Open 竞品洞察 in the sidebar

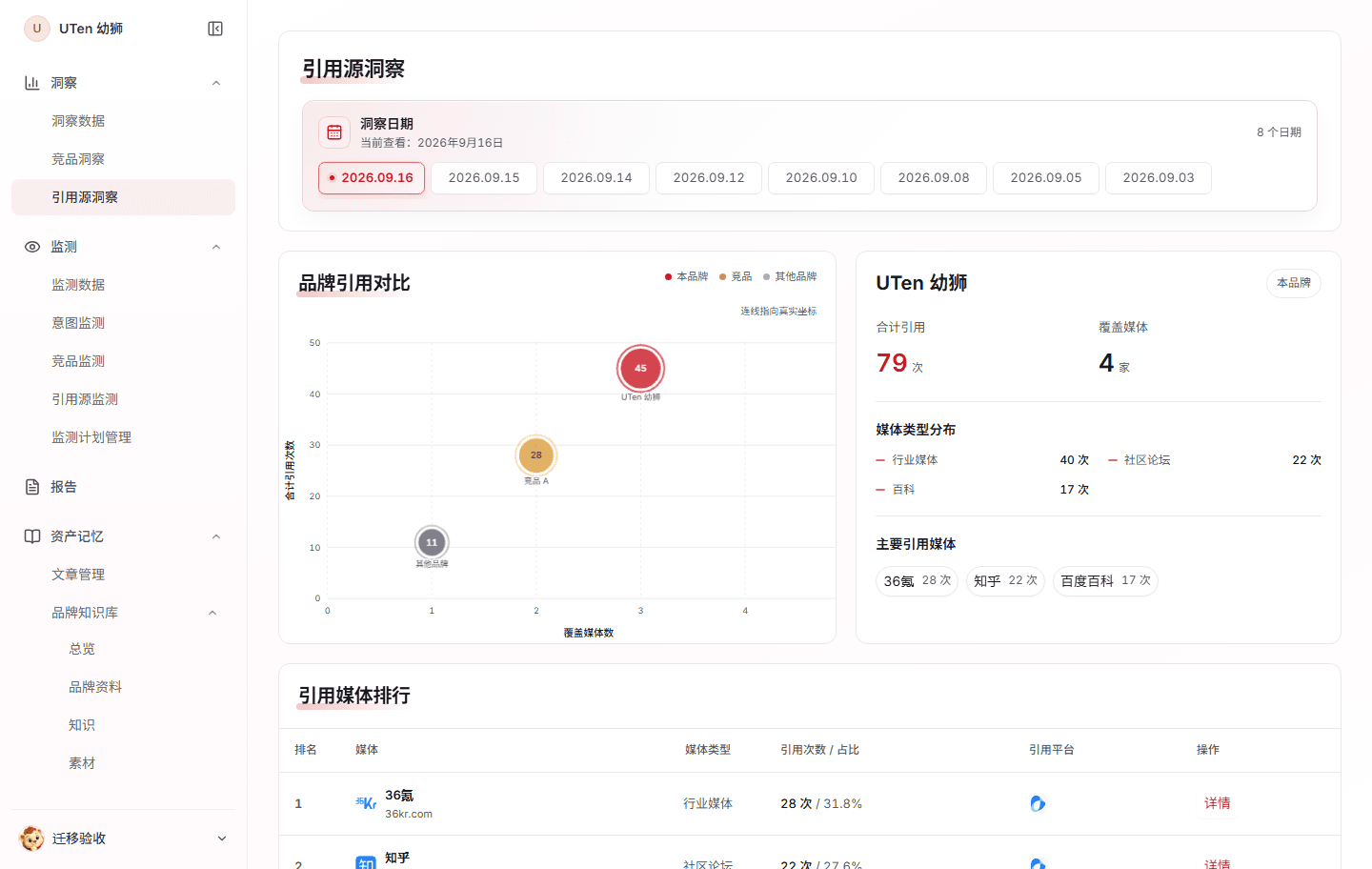click(x=123, y=159)
